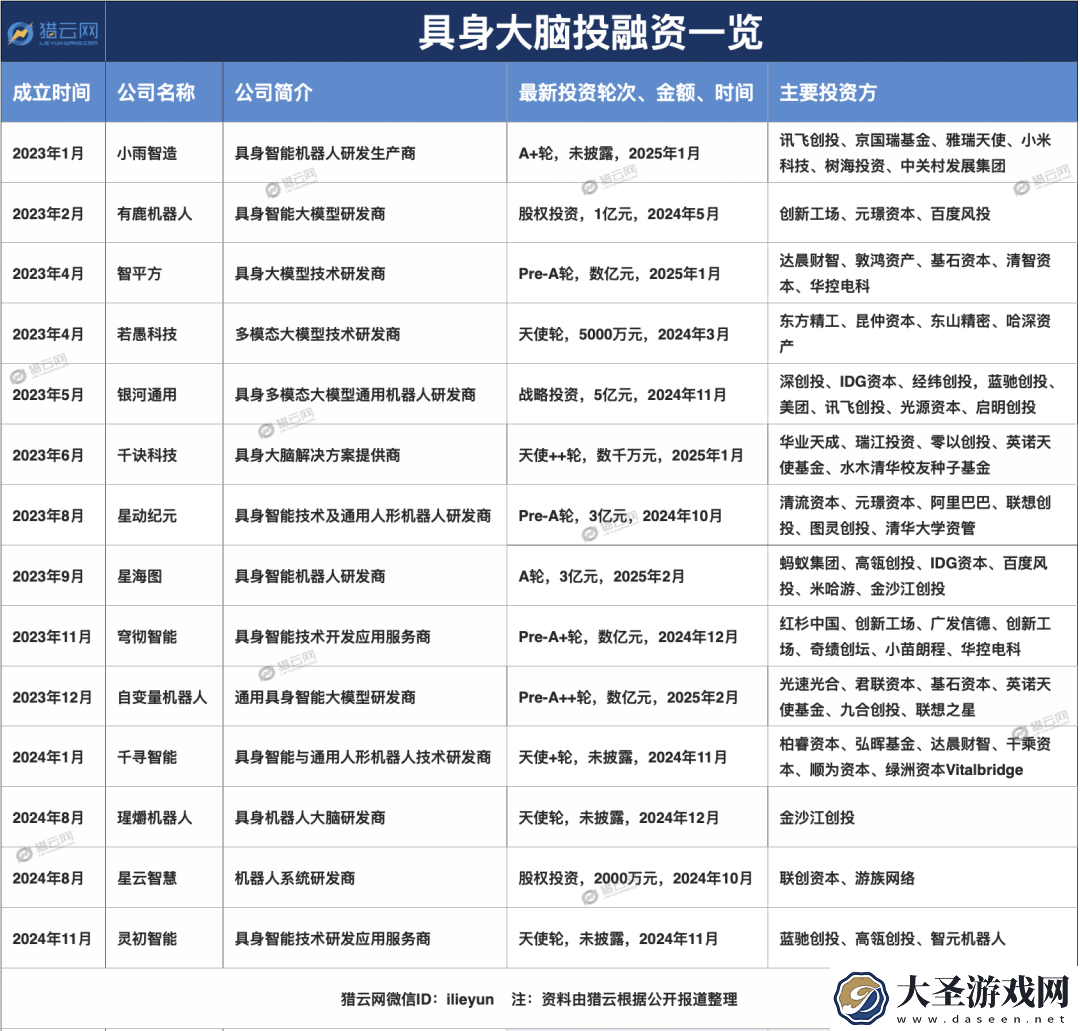Screen dimensions: 1080x1031
Task: Click the footer text 猎云网微信ID：ilieyun
Action: click(x=417, y=999)
